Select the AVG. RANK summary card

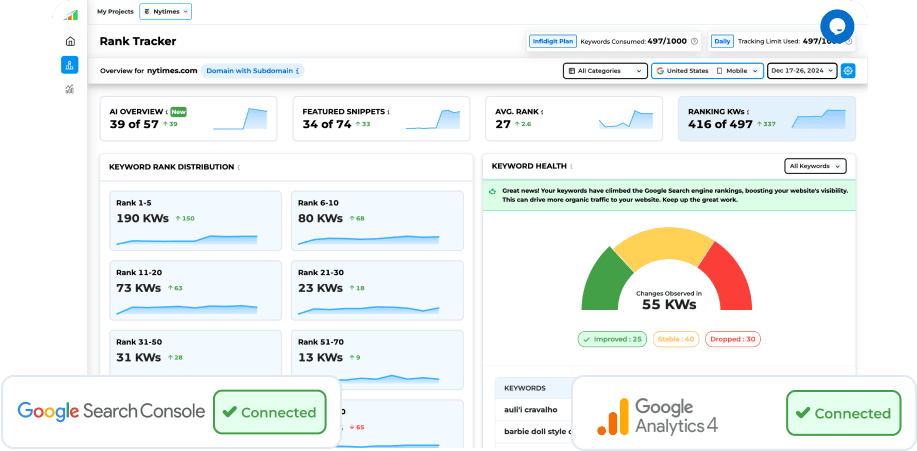point(574,119)
